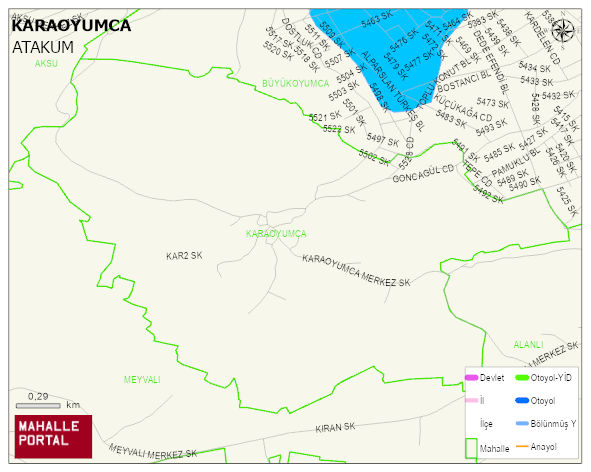Click the KARDELEN CD street label

[x=542, y=38]
